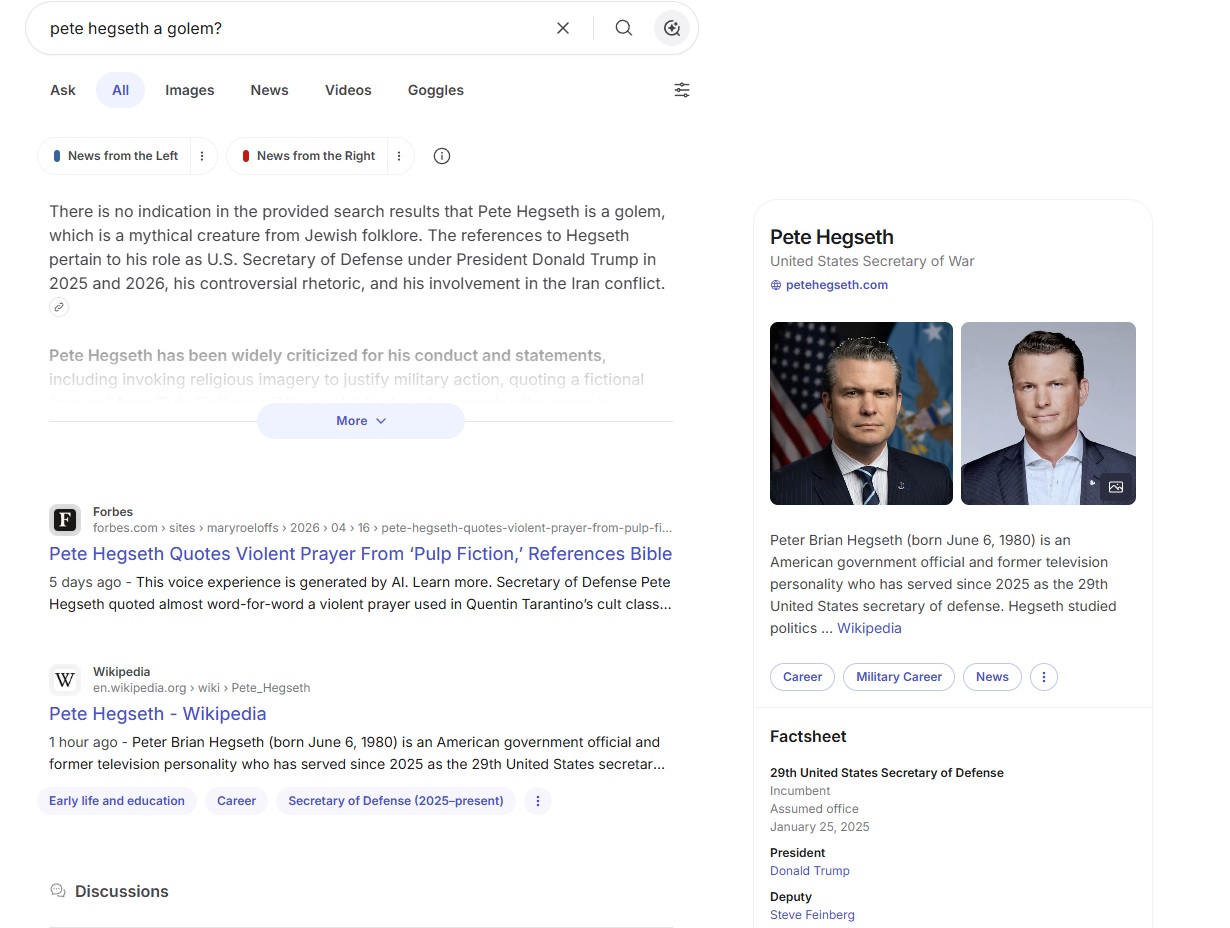This screenshot has height=928, width=1230.
Task: Open more options dots beside News chip in infobox
Action: coord(1044,677)
